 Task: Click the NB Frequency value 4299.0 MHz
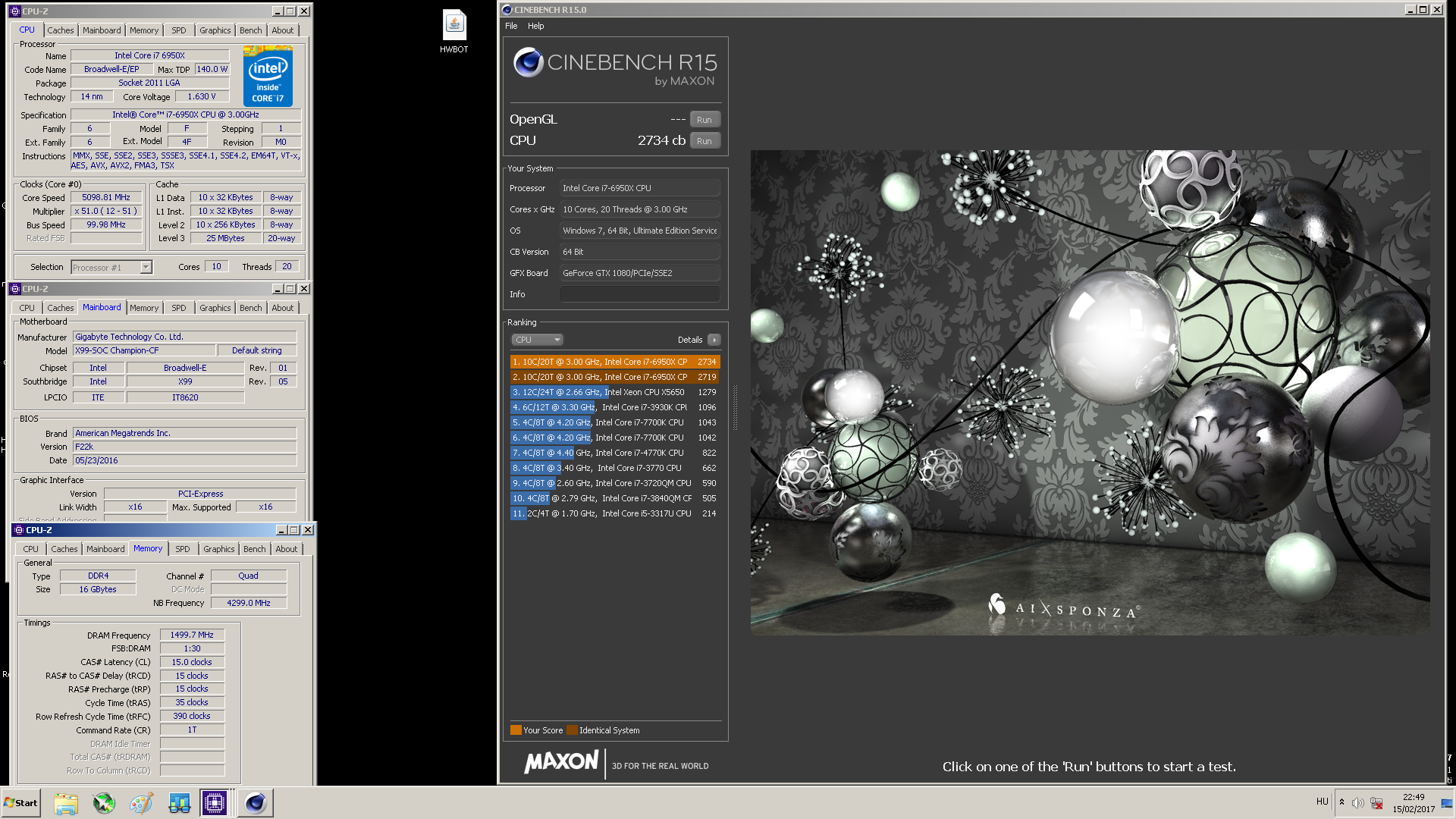[249, 603]
